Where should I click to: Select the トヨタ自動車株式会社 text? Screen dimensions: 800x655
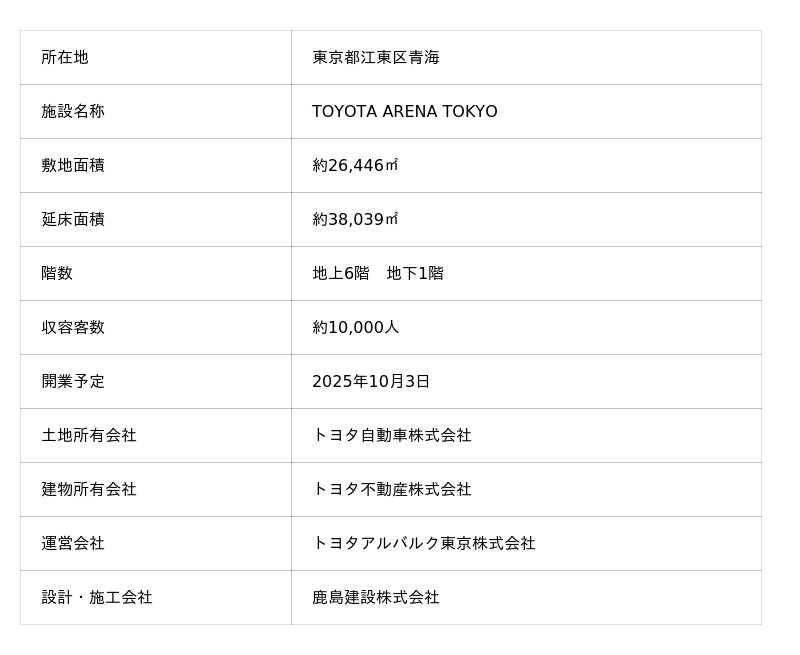(x=392, y=435)
